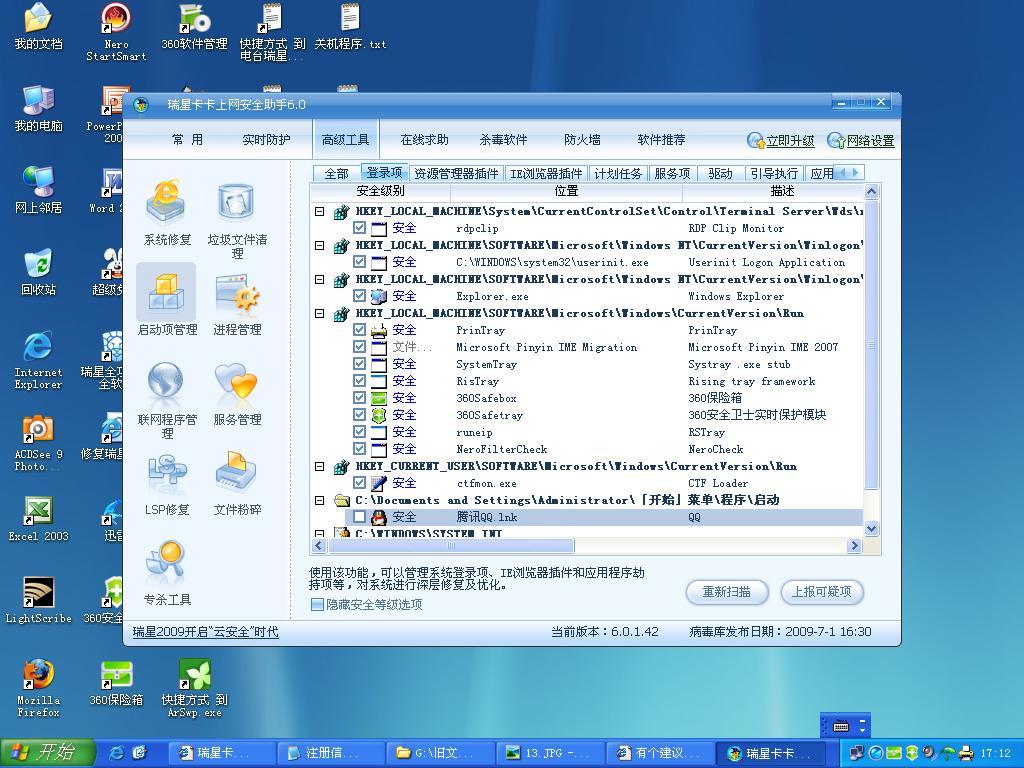
Task: Open 立即升级 link
Action: tap(781, 140)
